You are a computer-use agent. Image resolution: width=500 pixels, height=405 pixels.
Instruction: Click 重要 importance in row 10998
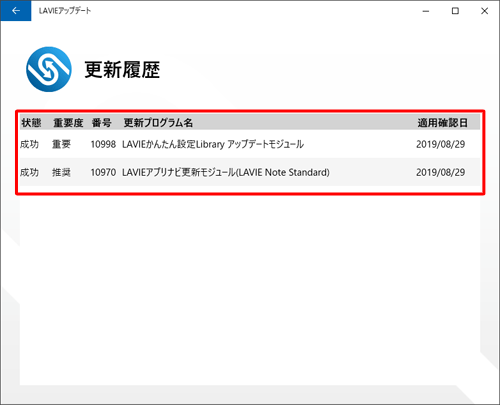[x=61, y=144]
